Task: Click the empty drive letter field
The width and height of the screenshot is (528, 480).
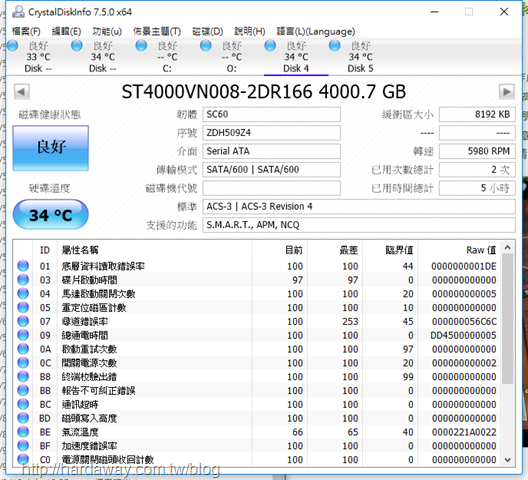Action: (x=271, y=188)
